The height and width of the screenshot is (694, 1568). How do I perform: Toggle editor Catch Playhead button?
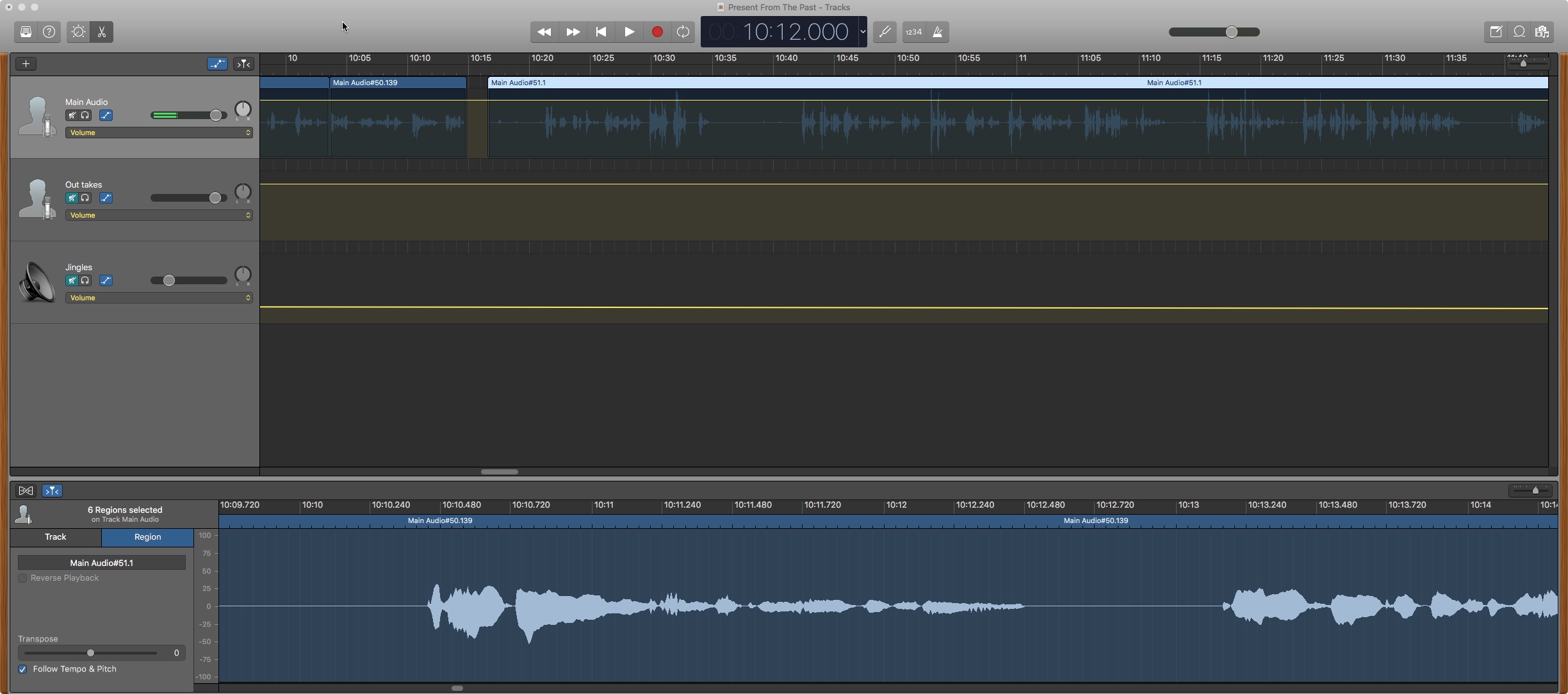click(52, 491)
